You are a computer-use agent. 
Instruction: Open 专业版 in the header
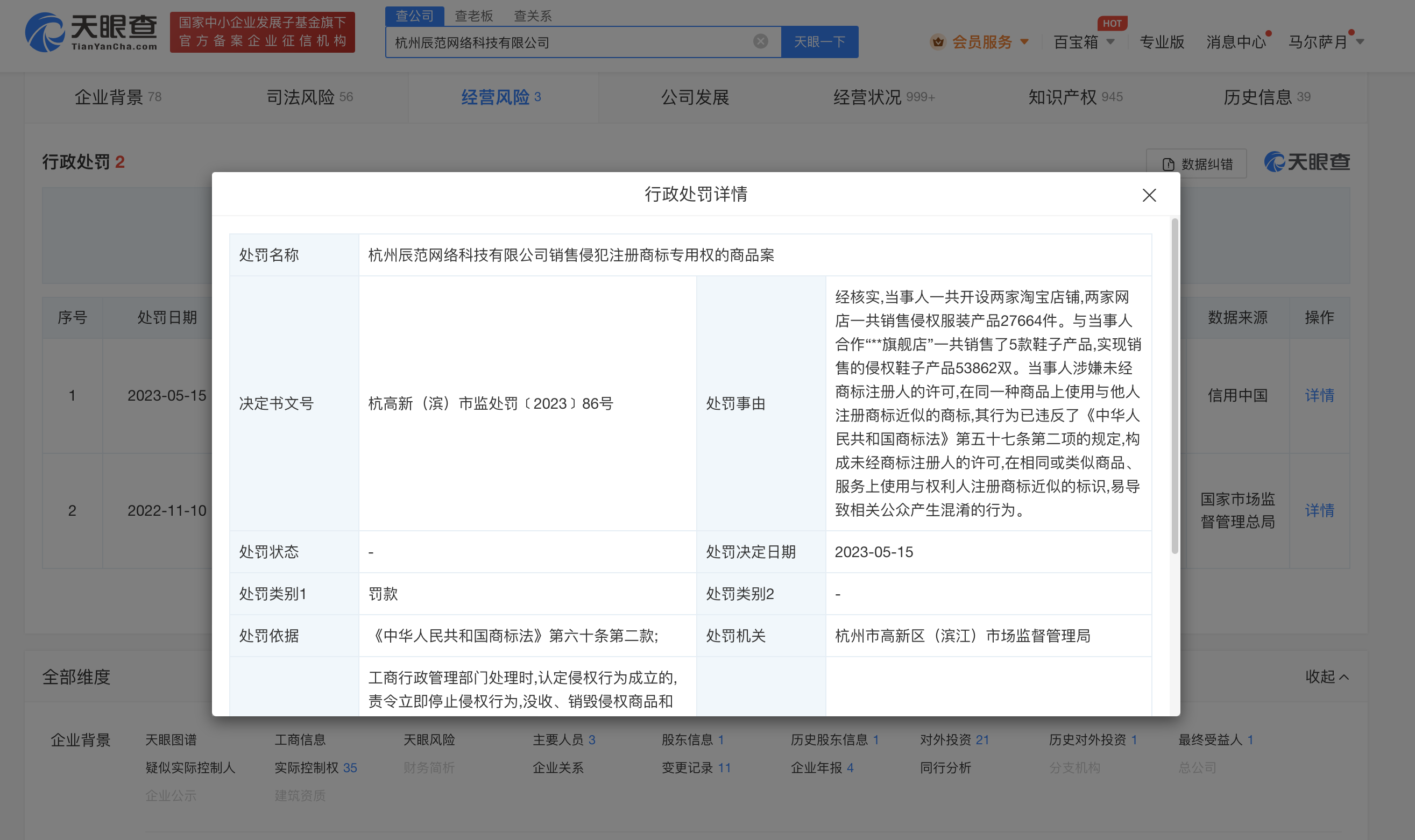[1162, 42]
